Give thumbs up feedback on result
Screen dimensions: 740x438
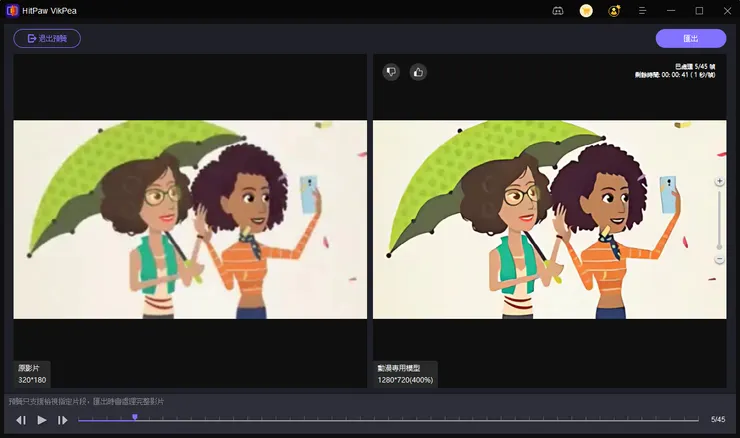click(x=418, y=72)
